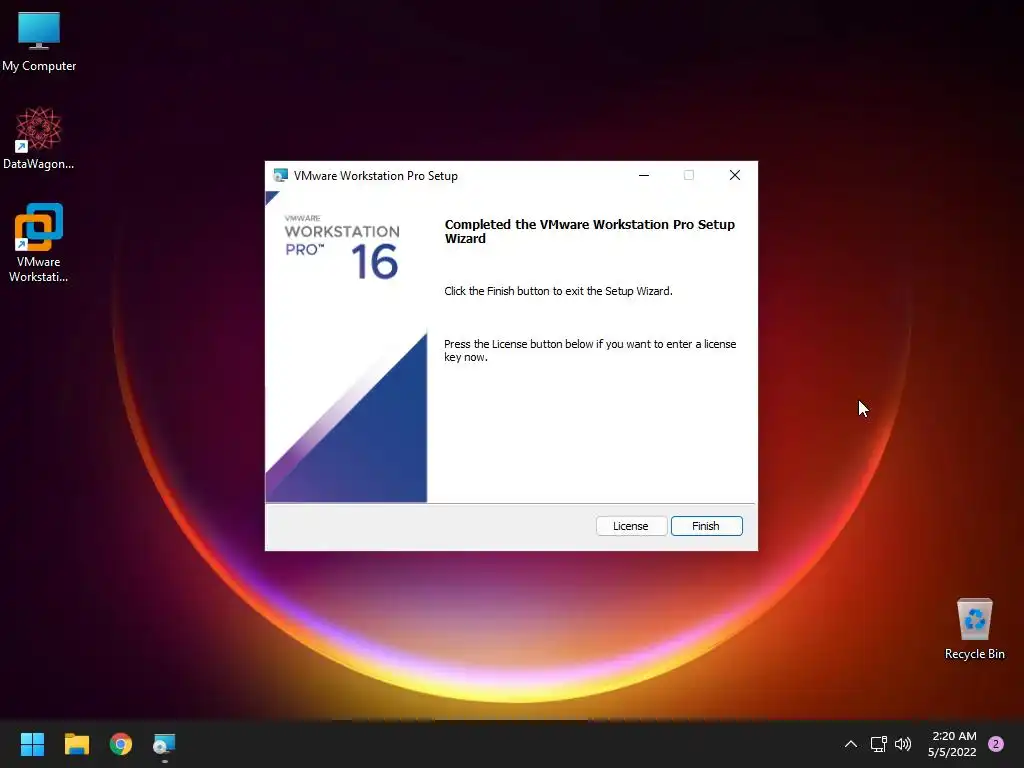
Task: Open clock showing 2:20 AM
Action: click(x=952, y=744)
